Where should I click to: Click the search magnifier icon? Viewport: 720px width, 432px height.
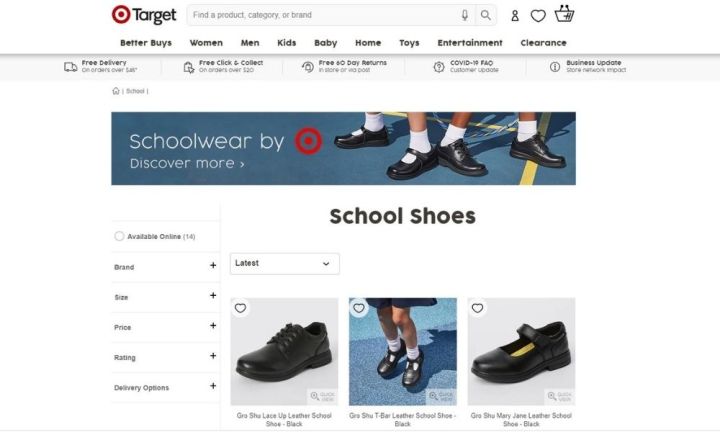pos(485,15)
